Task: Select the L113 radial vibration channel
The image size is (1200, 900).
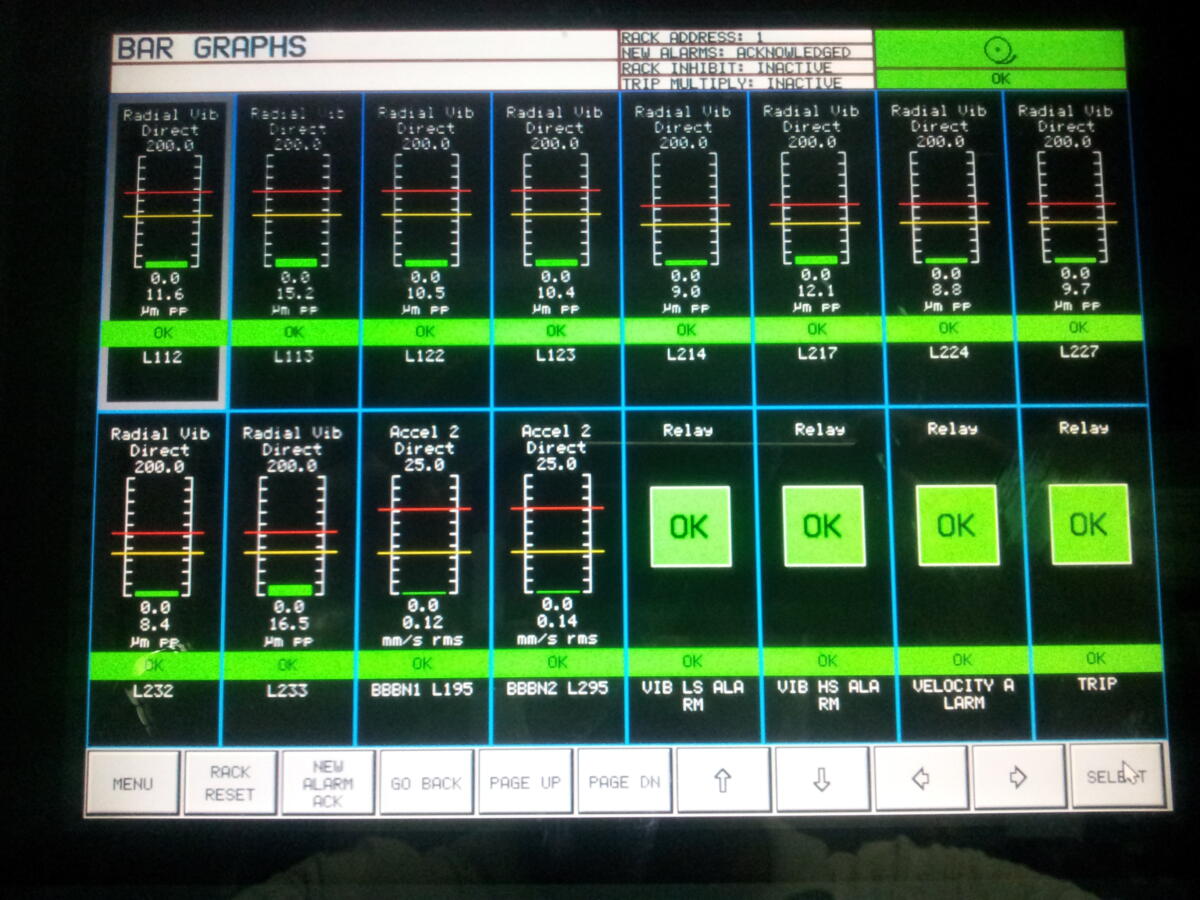Action: click(295, 250)
